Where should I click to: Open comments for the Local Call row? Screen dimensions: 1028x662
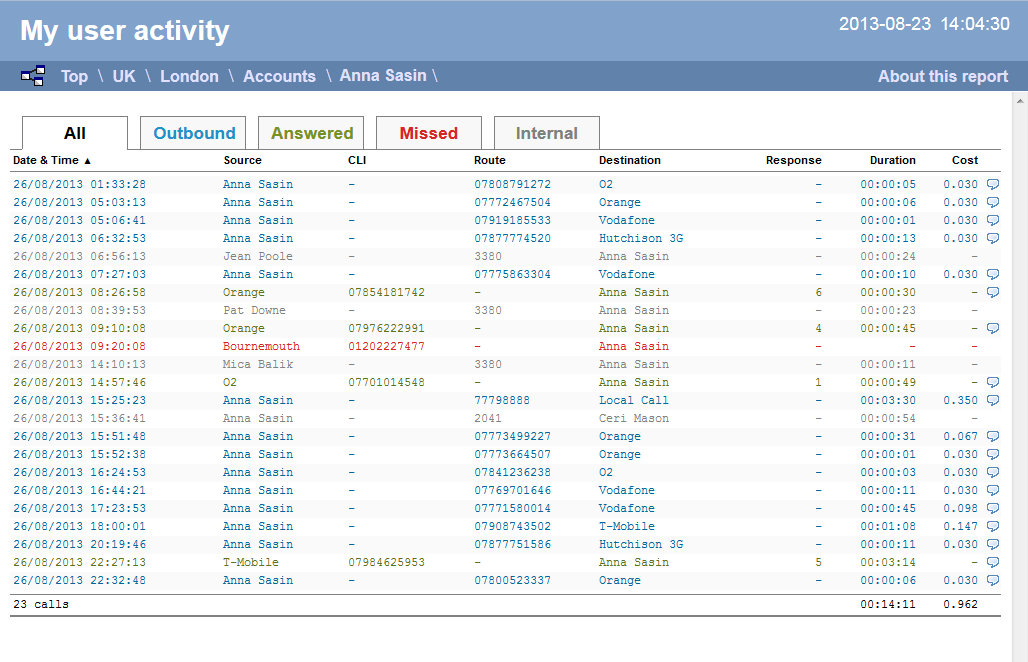coord(992,400)
